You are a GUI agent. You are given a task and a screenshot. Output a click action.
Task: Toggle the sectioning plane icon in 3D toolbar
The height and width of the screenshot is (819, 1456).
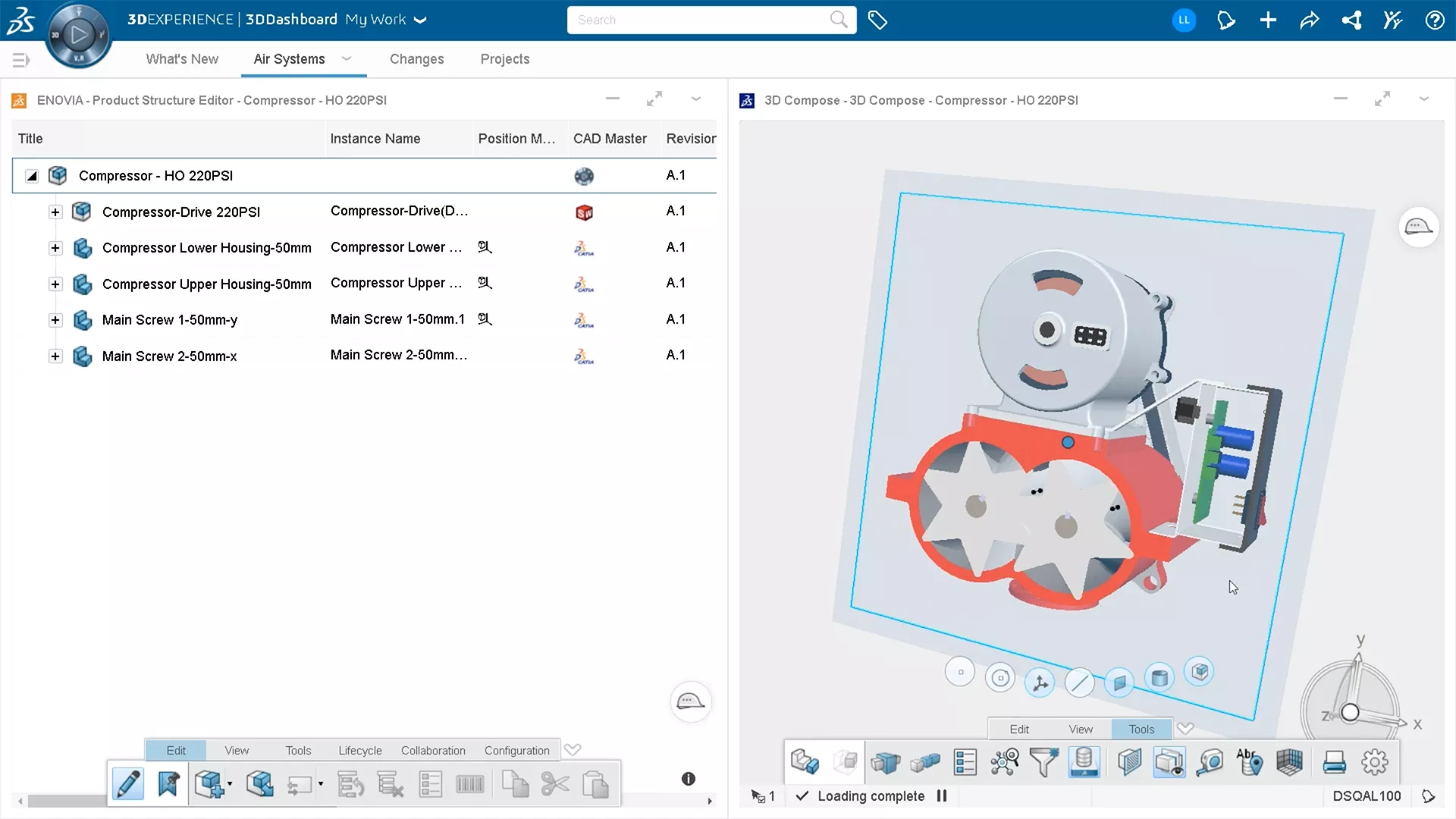1129,762
